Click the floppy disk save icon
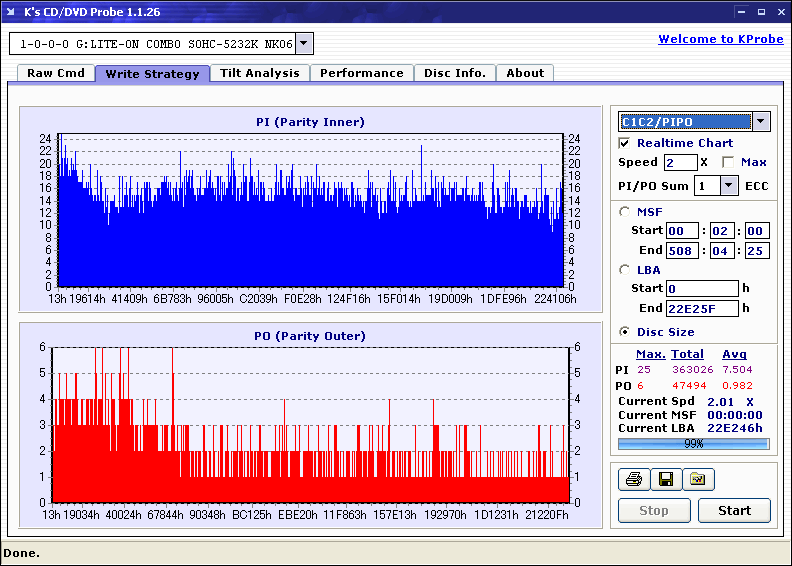Screen dimensions: 792x566 pos(665,480)
